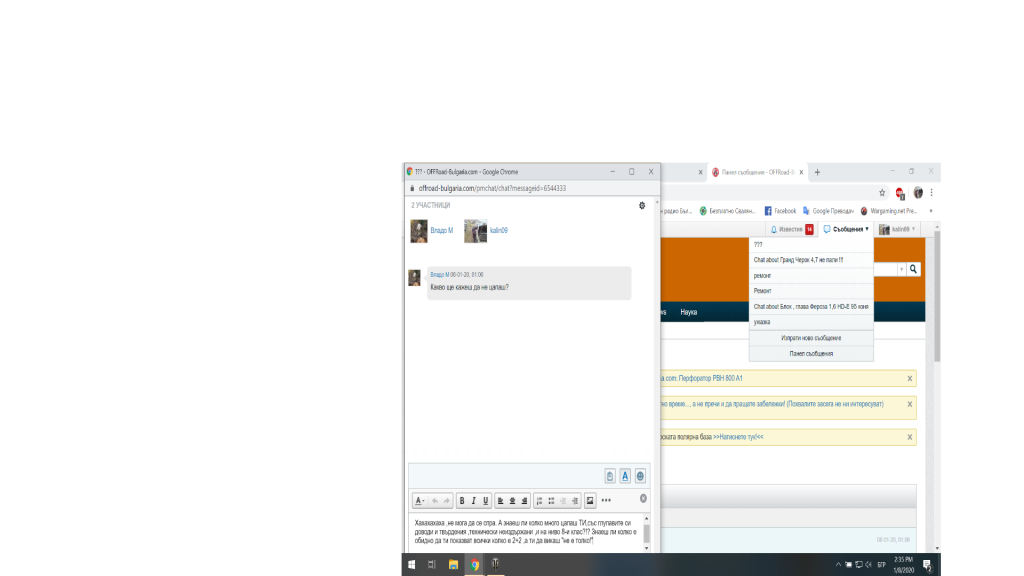Center align the text
The height and width of the screenshot is (576, 1024).
click(x=512, y=501)
